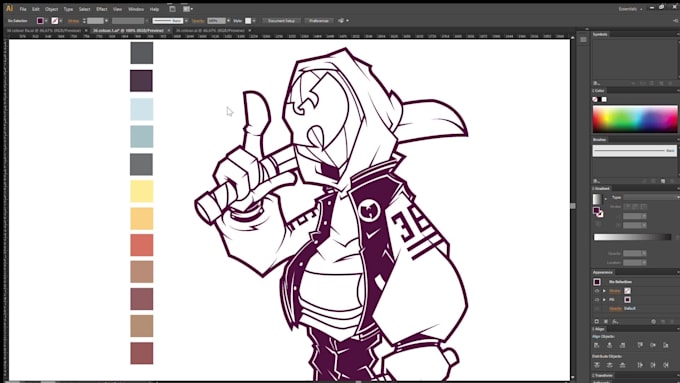The height and width of the screenshot is (383, 680).
Task: Click vertical distribute bottom icon
Action: pos(622,365)
